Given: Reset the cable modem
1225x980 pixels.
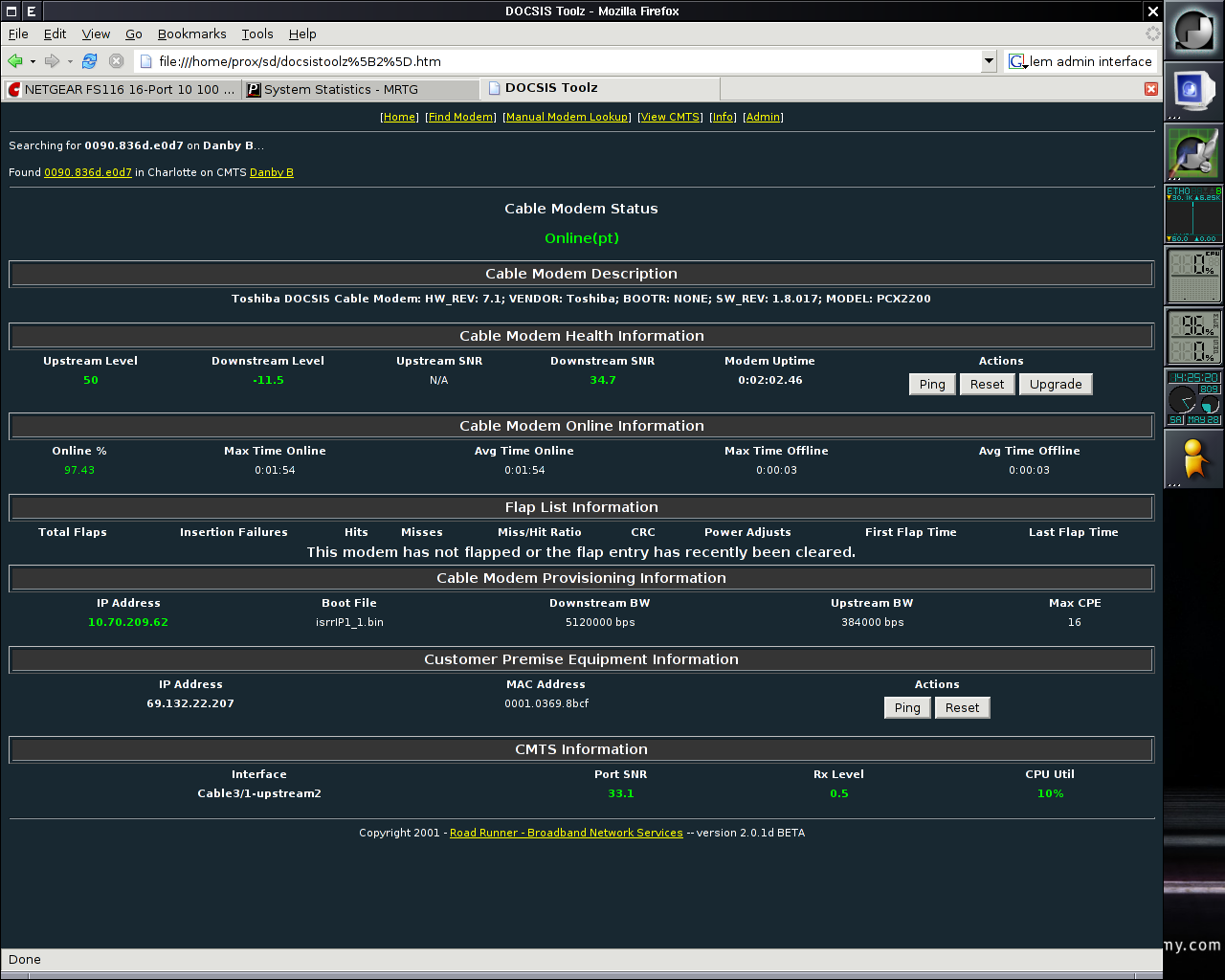Looking at the screenshot, I should tap(988, 384).
